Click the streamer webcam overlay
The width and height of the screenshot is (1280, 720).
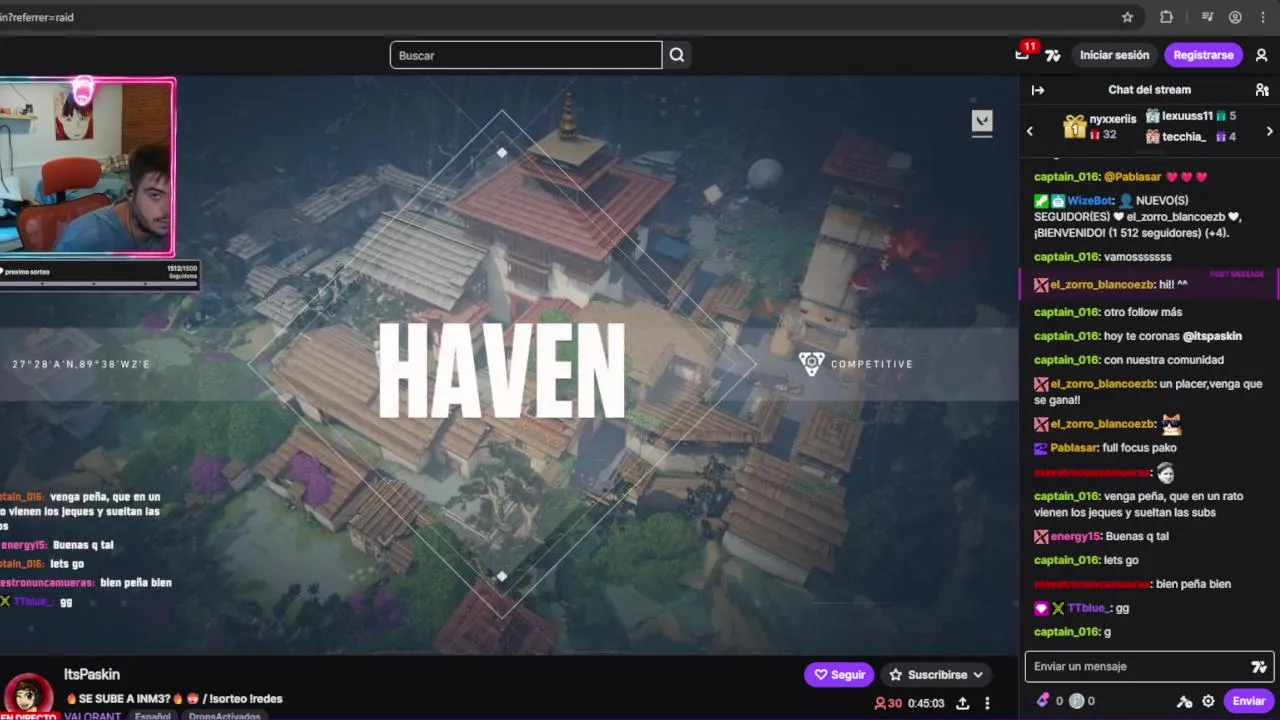[x=87, y=167]
